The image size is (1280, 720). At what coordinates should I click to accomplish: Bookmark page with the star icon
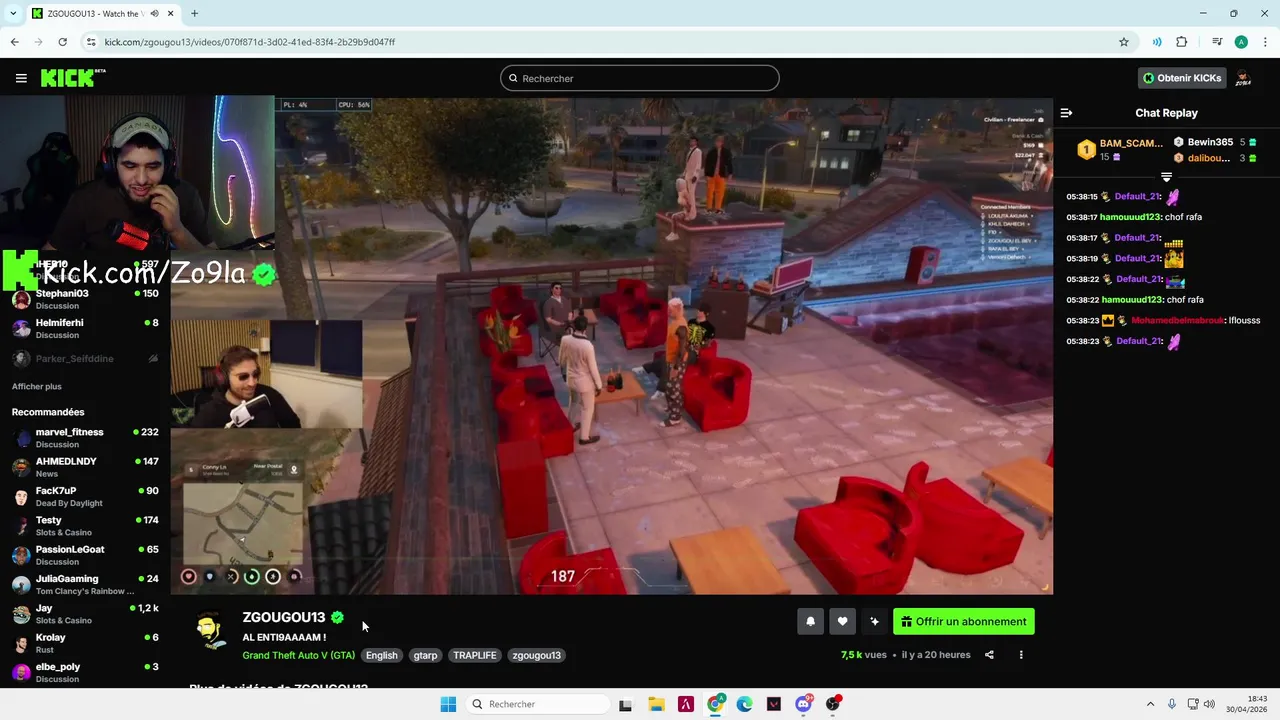pyautogui.click(x=1124, y=42)
